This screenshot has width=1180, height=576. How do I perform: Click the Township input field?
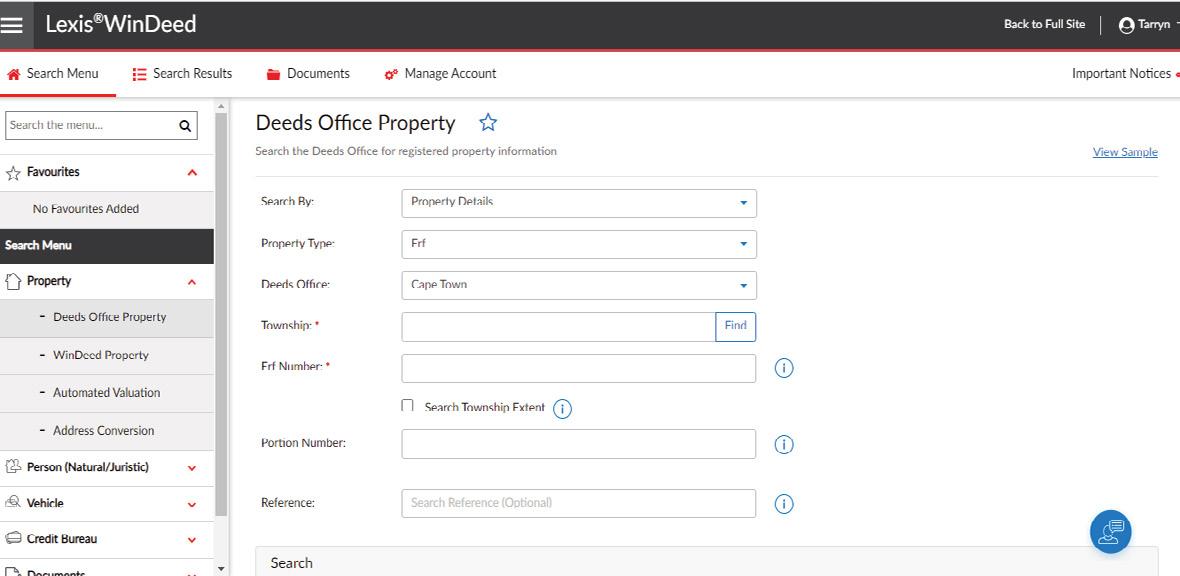(558, 327)
